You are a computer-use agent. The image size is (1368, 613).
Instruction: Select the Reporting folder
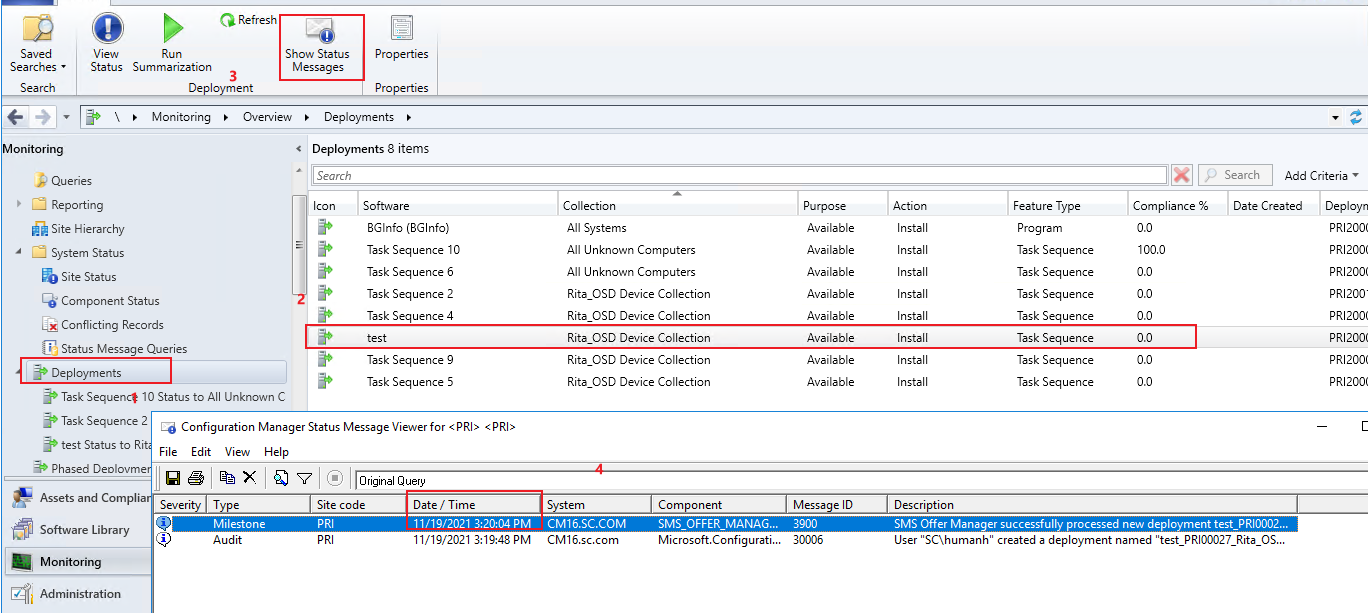click(x=77, y=205)
